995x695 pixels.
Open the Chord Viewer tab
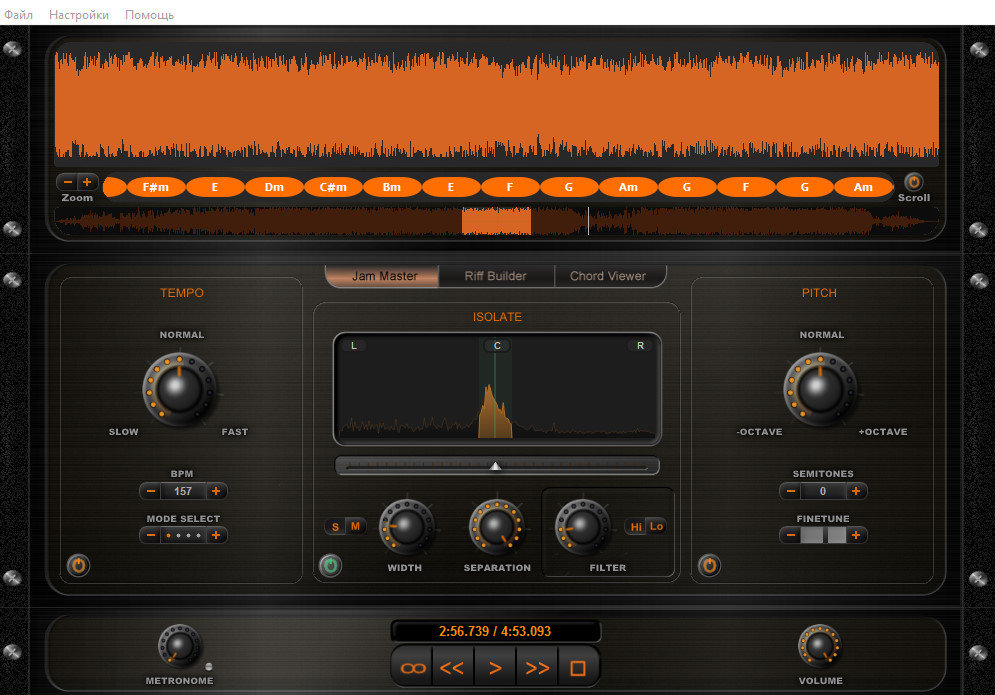[x=608, y=276]
